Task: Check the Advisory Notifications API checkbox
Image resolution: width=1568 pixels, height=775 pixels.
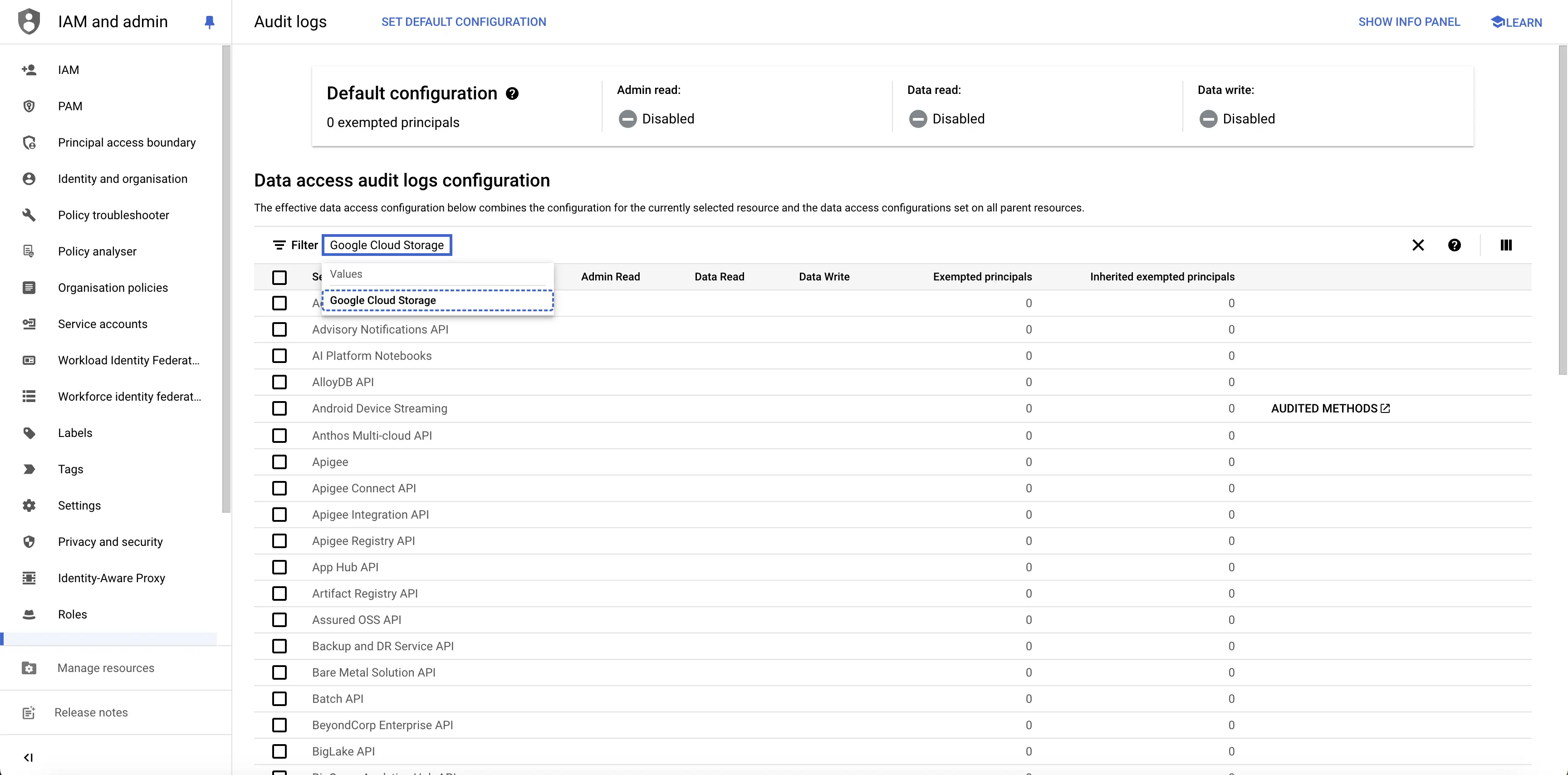Action: tap(279, 329)
